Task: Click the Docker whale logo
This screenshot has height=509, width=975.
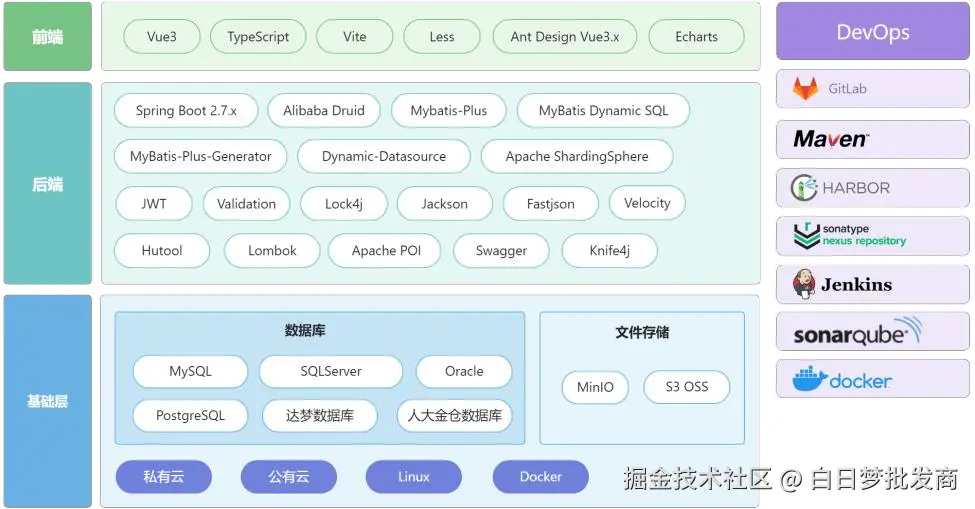Action: pyautogui.click(x=809, y=378)
